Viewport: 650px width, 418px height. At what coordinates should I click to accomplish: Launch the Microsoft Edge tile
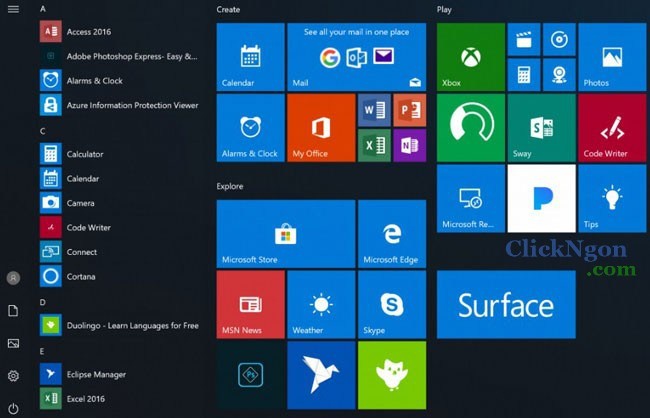(x=392, y=234)
